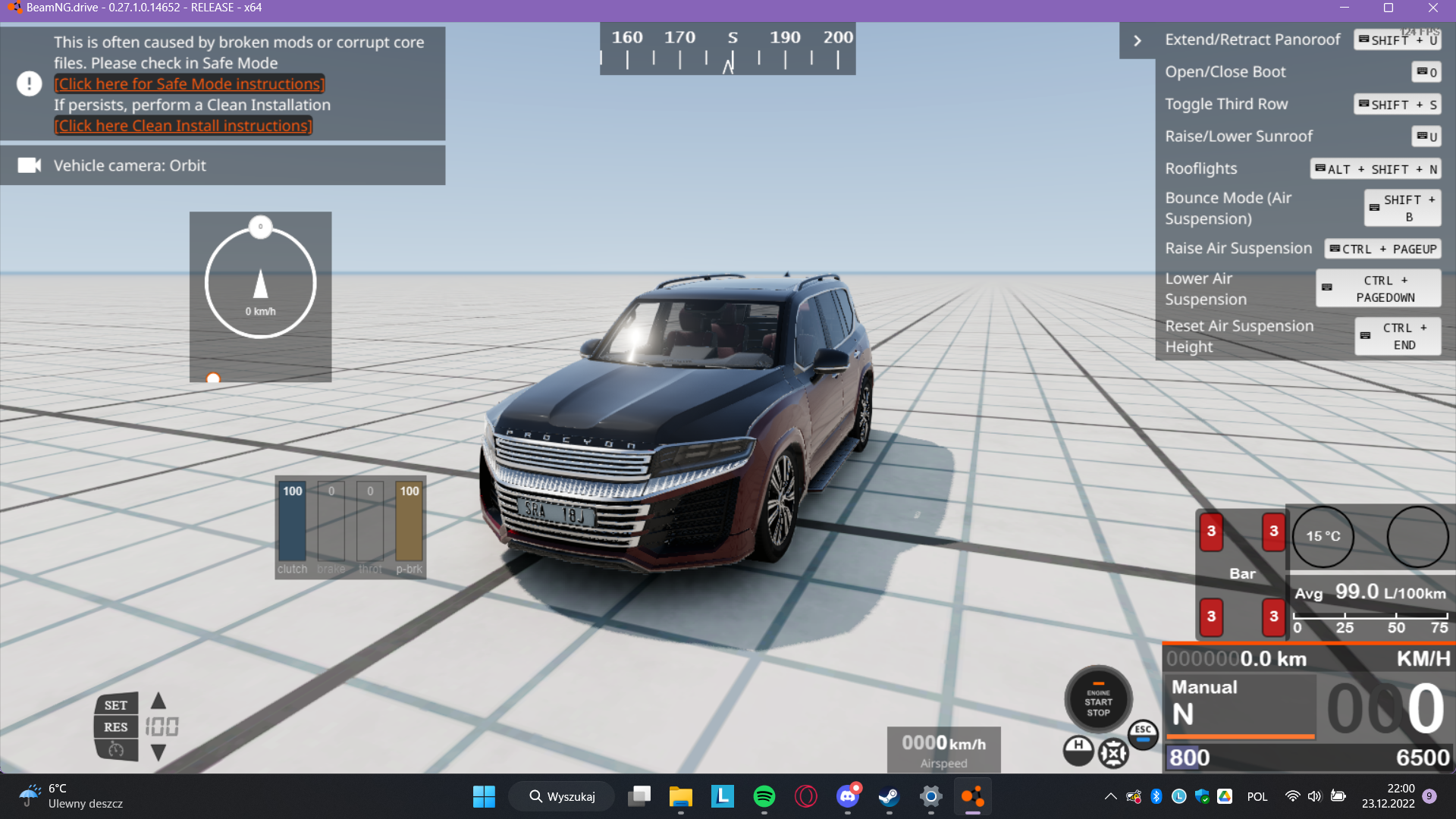
Task: Show hidden system tray icons
Action: [x=1110, y=796]
